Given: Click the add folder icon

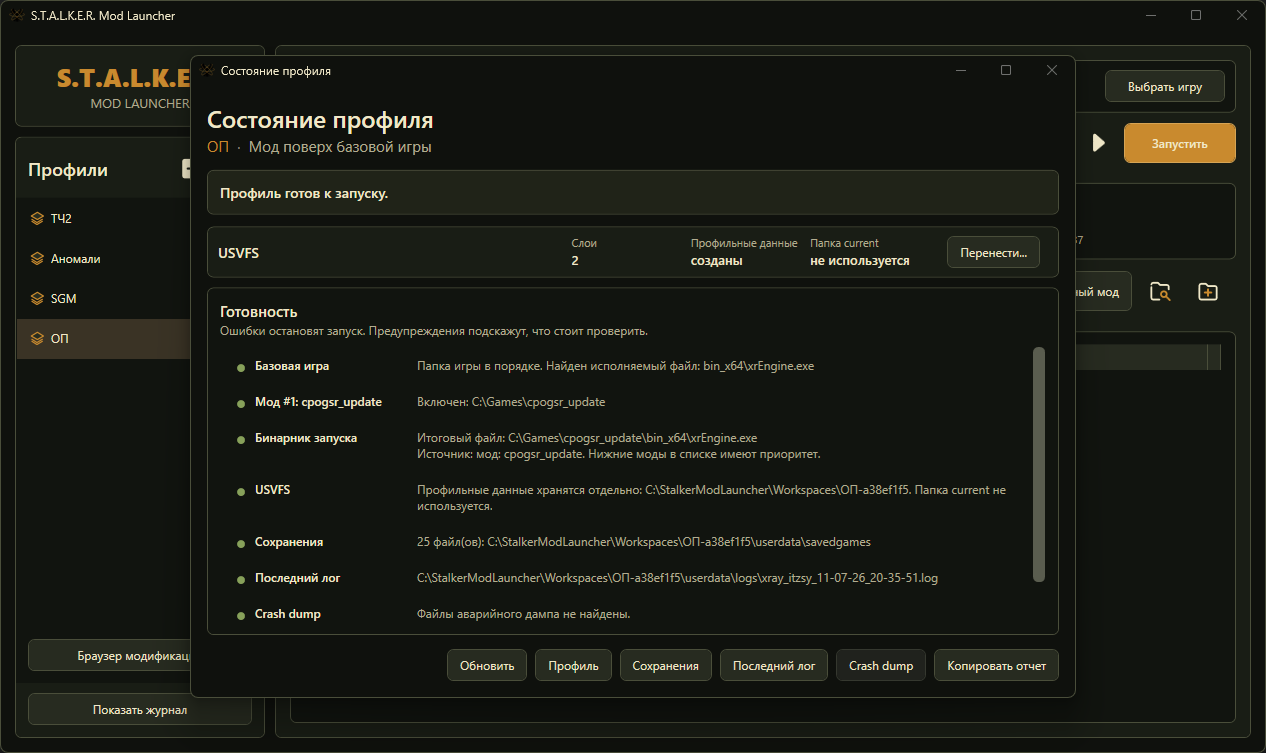Looking at the screenshot, I should coord(1208,292).
